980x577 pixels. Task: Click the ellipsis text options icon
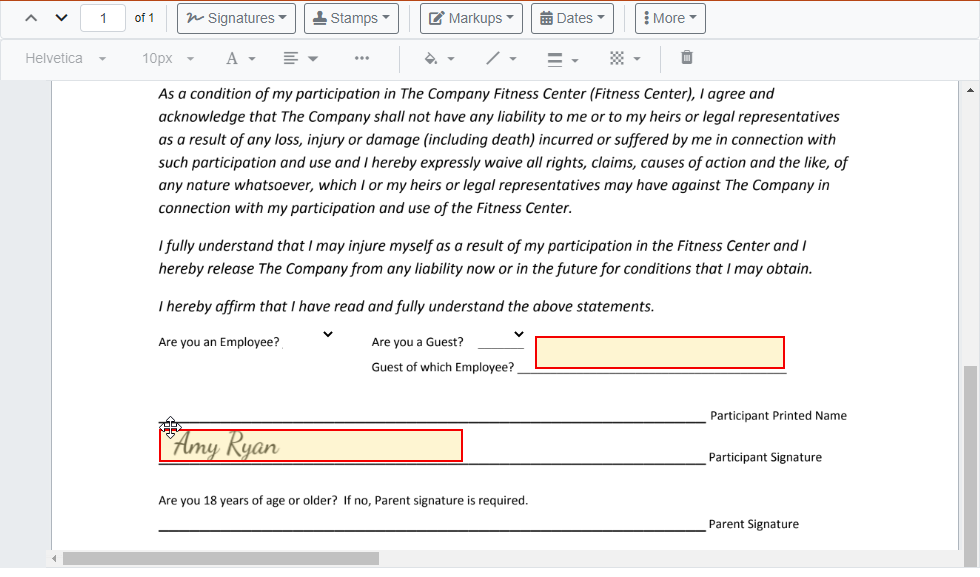coord(362,59)
